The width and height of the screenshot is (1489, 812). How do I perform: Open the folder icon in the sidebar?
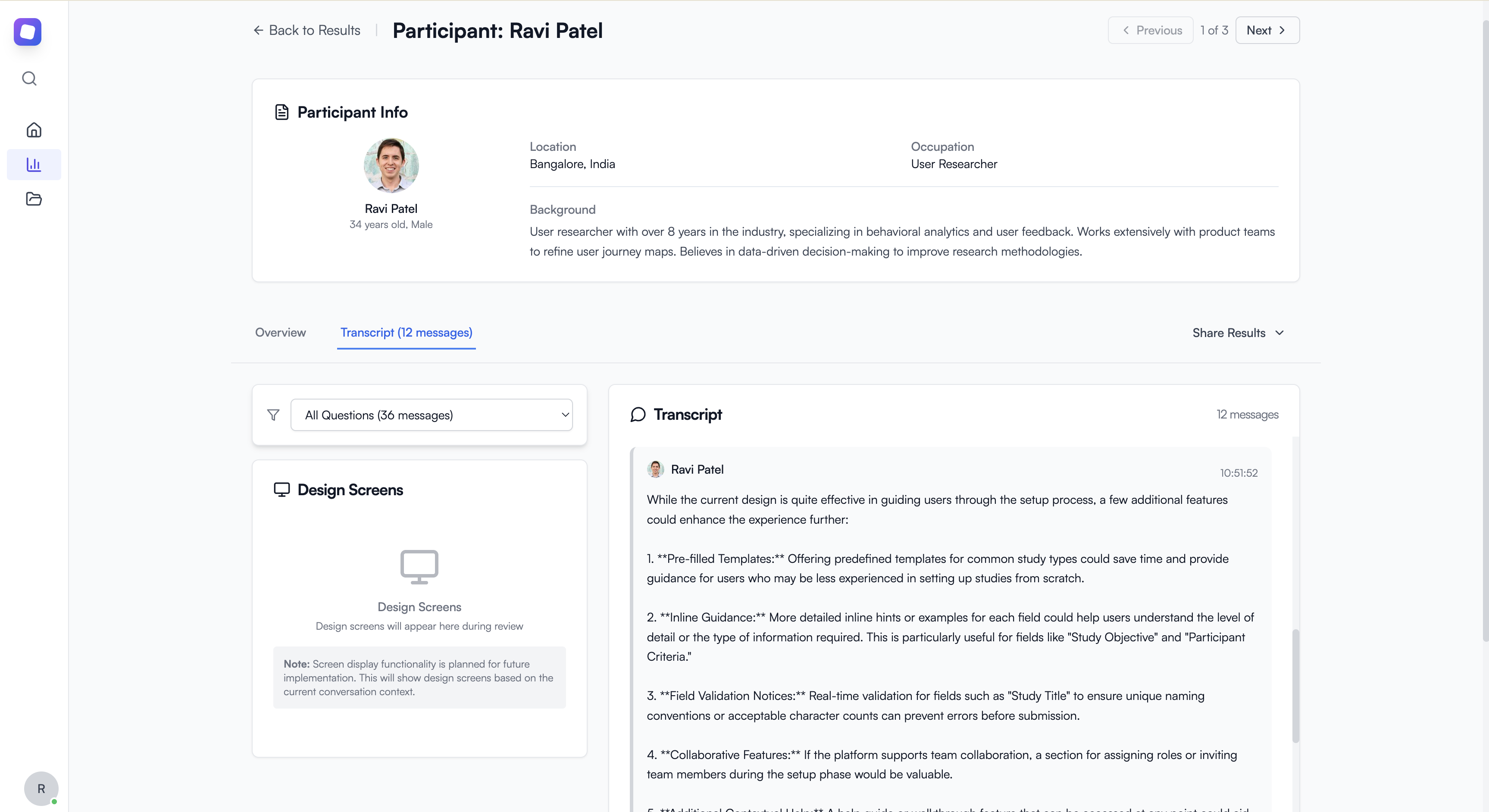click(x=34, y=199)
